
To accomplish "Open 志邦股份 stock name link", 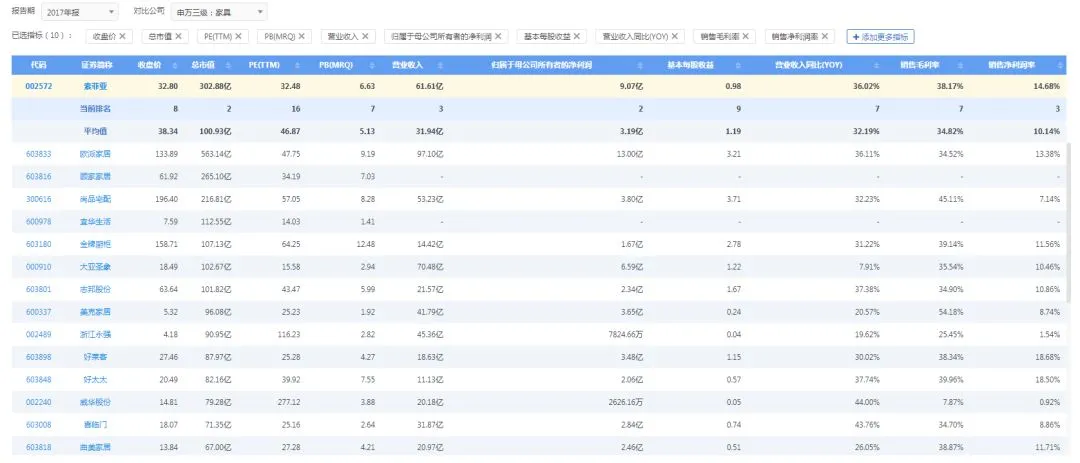I will tap(96, 289).
